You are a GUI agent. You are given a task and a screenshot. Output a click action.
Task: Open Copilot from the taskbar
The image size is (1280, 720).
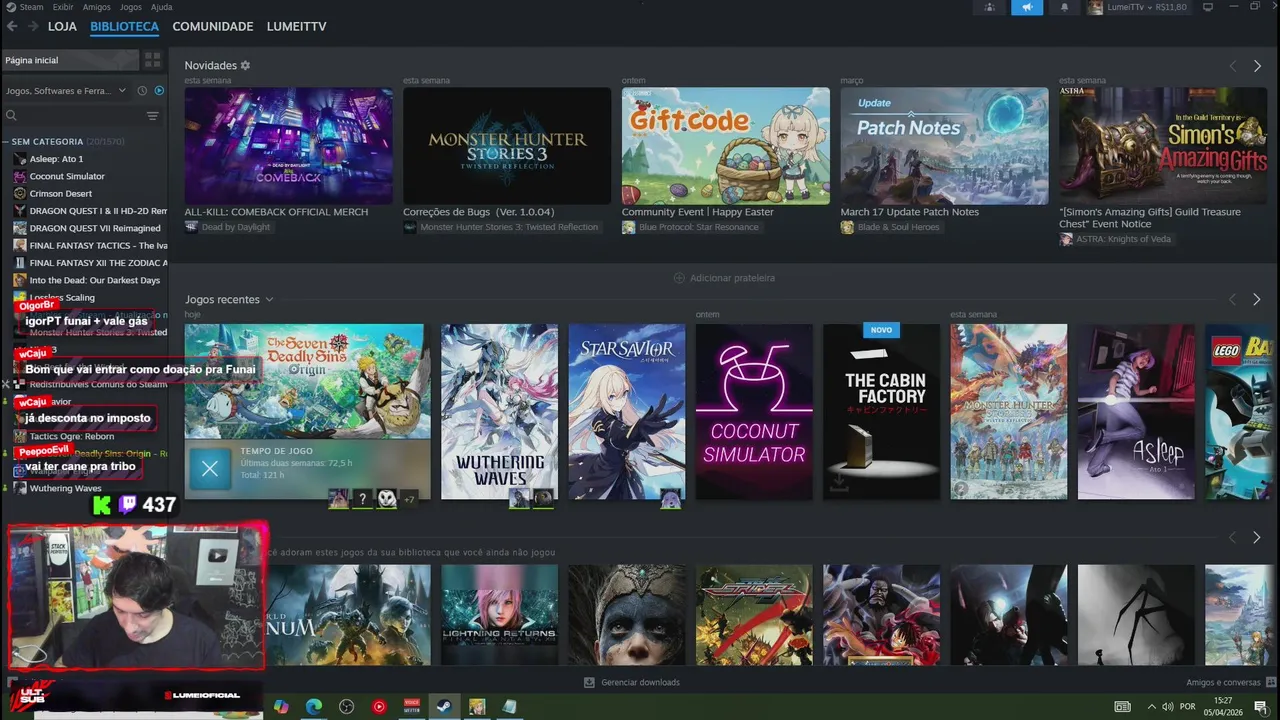point(281,706)
